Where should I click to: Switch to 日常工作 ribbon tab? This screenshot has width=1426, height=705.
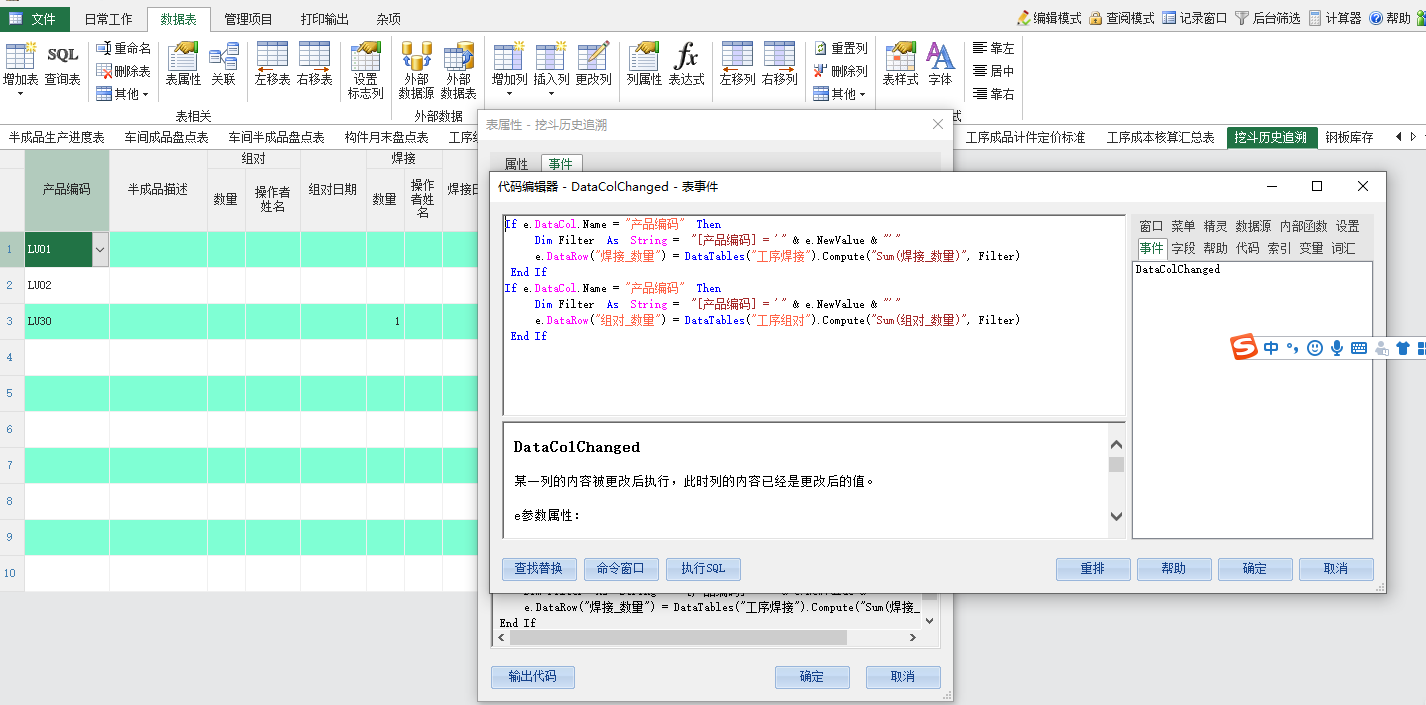pyautogui.click(x=108, y=19)
